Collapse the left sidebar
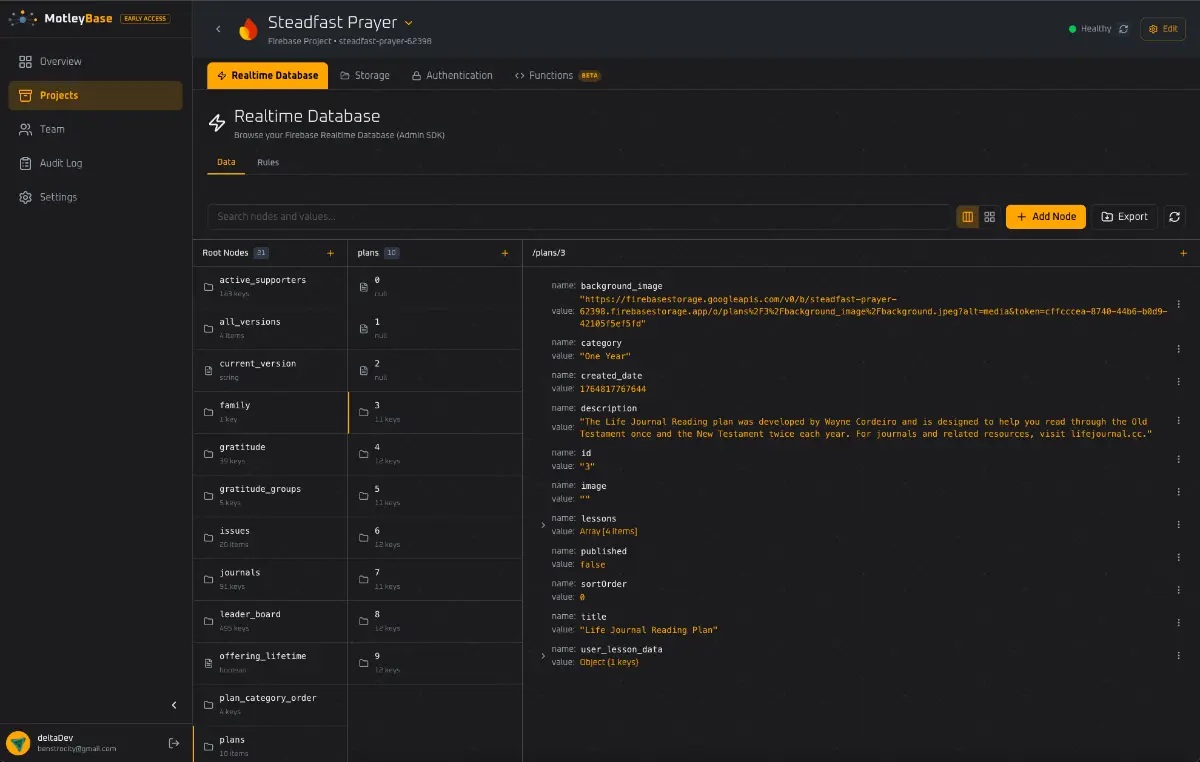The width and height of the screenshot is (1200, 762). (174, 705)
